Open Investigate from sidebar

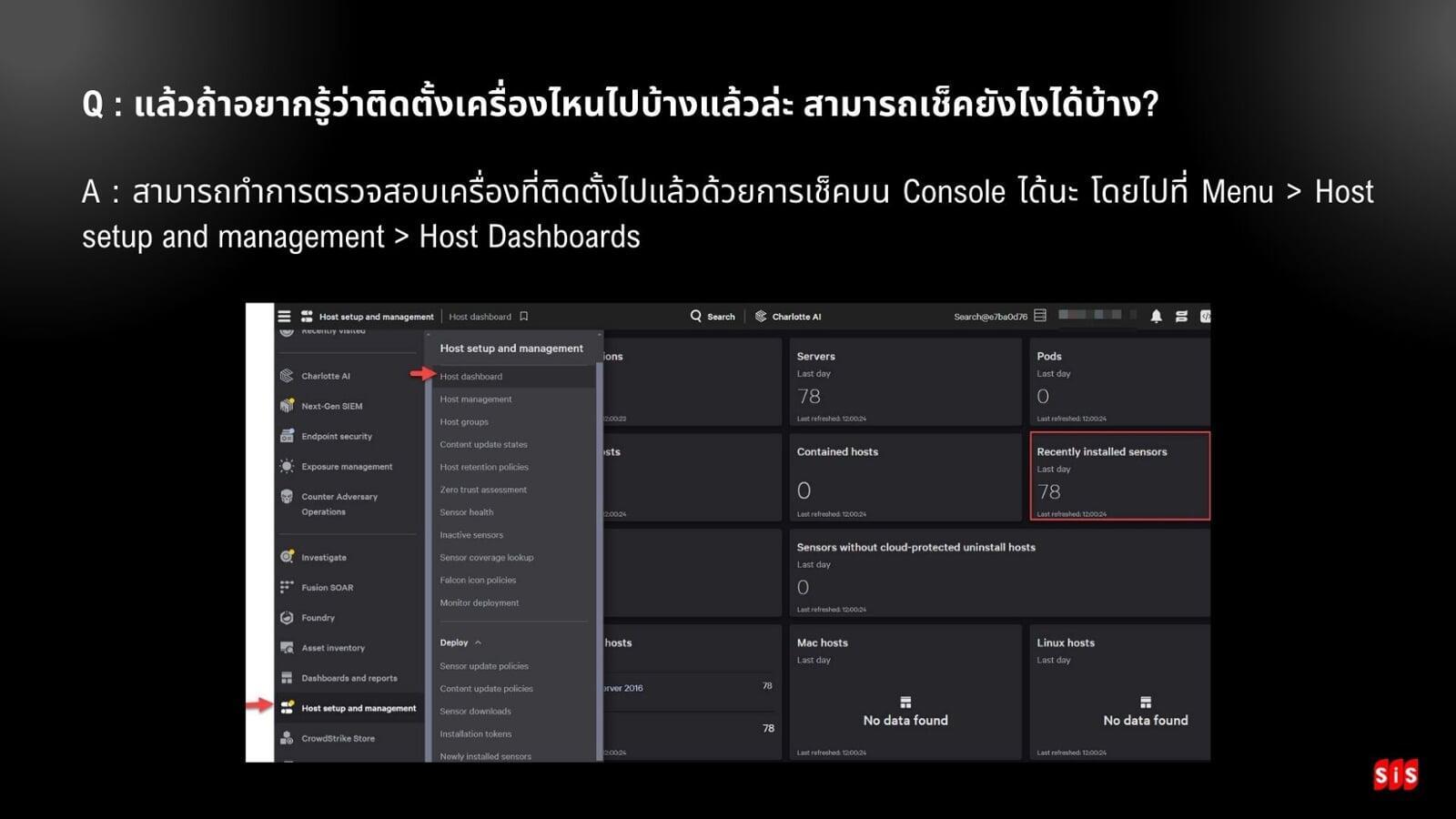tap(324, 557)
